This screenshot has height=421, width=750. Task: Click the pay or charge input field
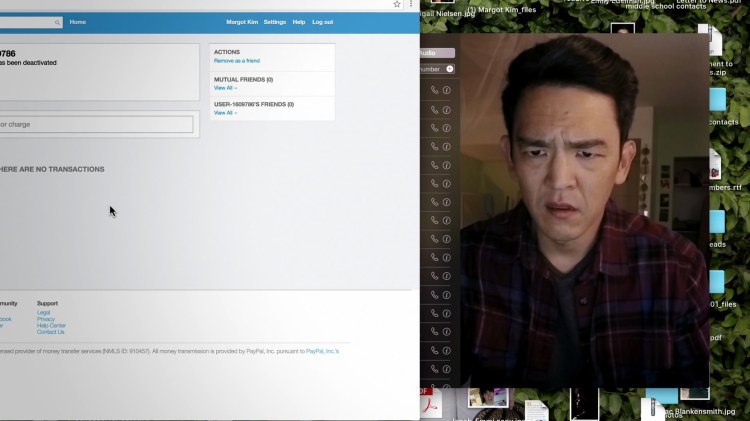tap(95, 125)
